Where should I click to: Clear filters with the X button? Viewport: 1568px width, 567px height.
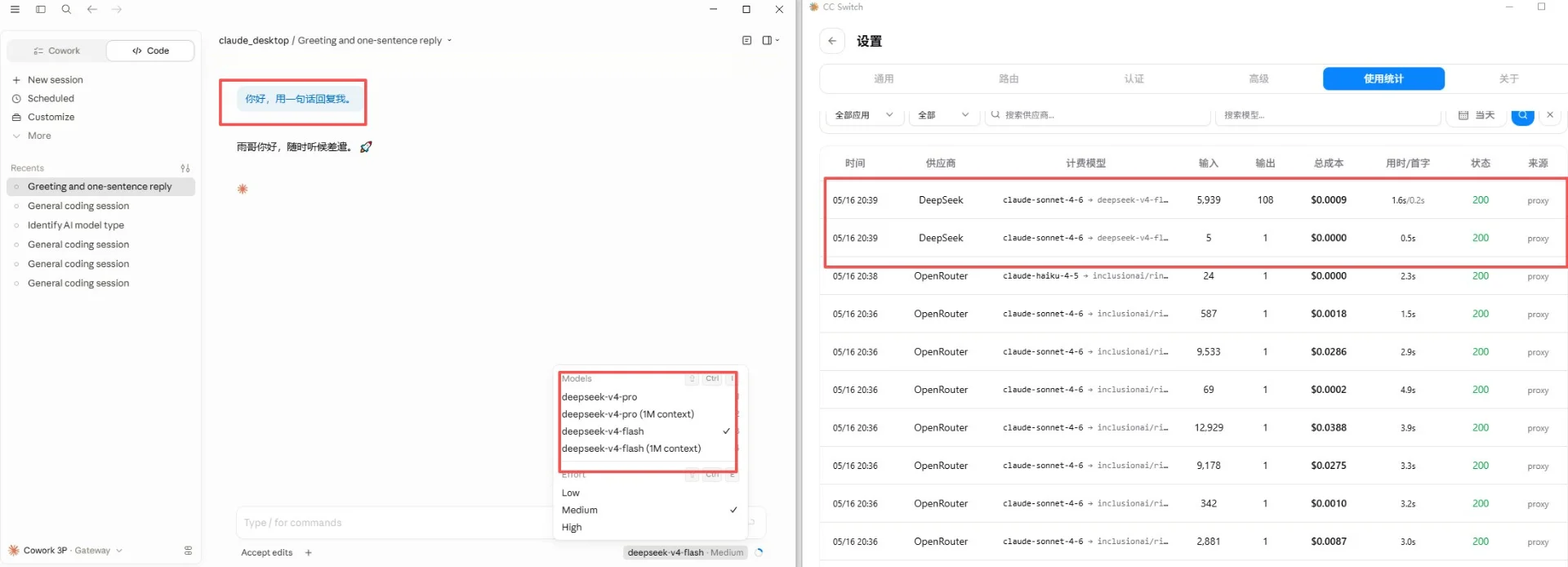pyautogui.click(x=1550, y=115)
